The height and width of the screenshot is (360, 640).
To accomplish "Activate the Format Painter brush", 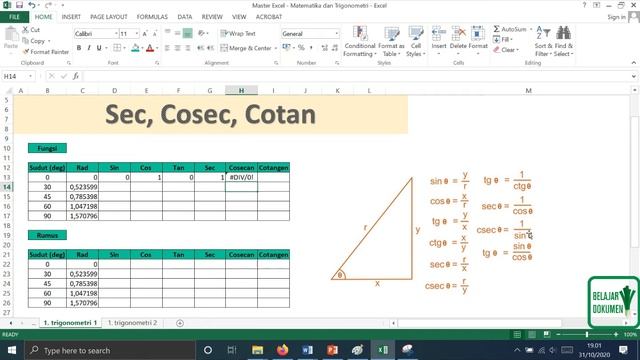I will pos(45,52).
